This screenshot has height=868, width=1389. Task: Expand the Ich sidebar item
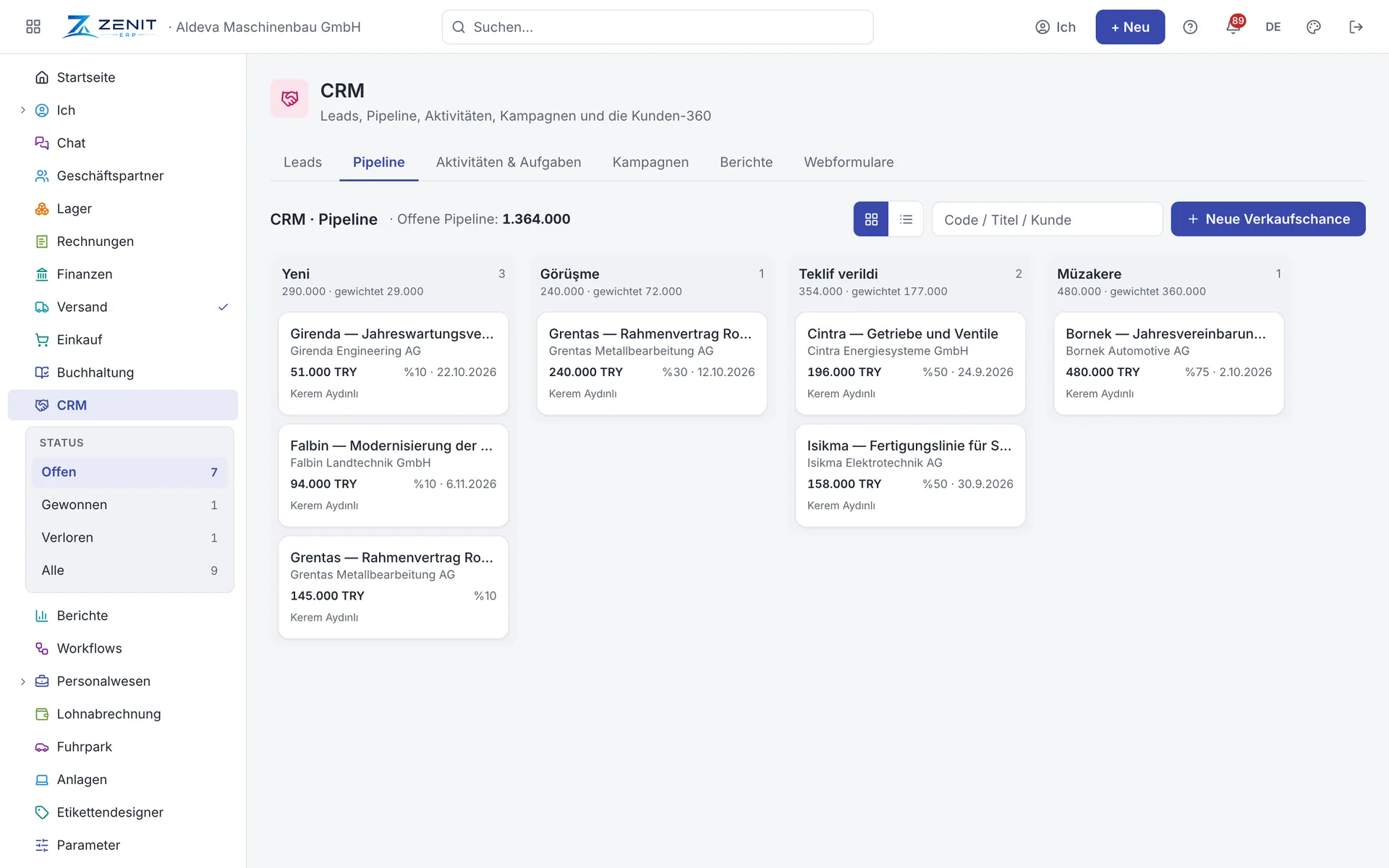coord(22,110)
